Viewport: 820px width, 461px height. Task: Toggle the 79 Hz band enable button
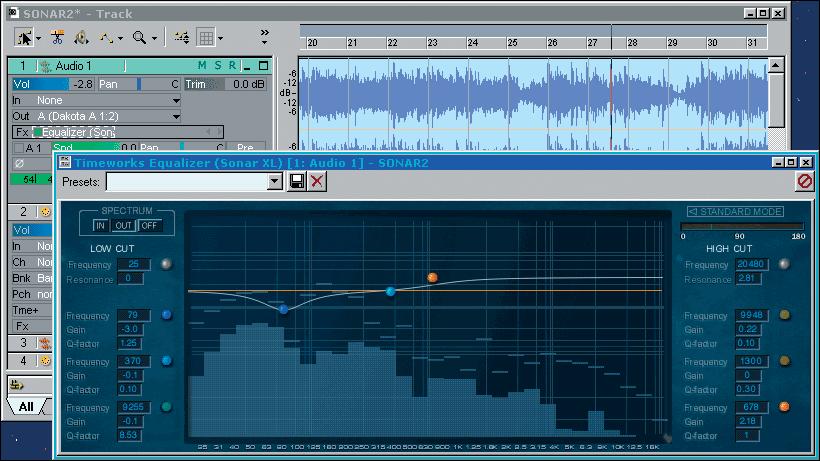pyautogui.click(x=166, y=315)
